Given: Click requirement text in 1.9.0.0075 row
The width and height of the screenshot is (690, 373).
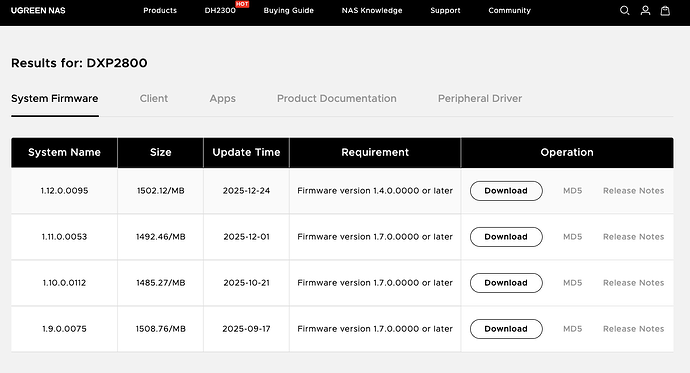Looking at the screenshot, I should coord(375,329).
